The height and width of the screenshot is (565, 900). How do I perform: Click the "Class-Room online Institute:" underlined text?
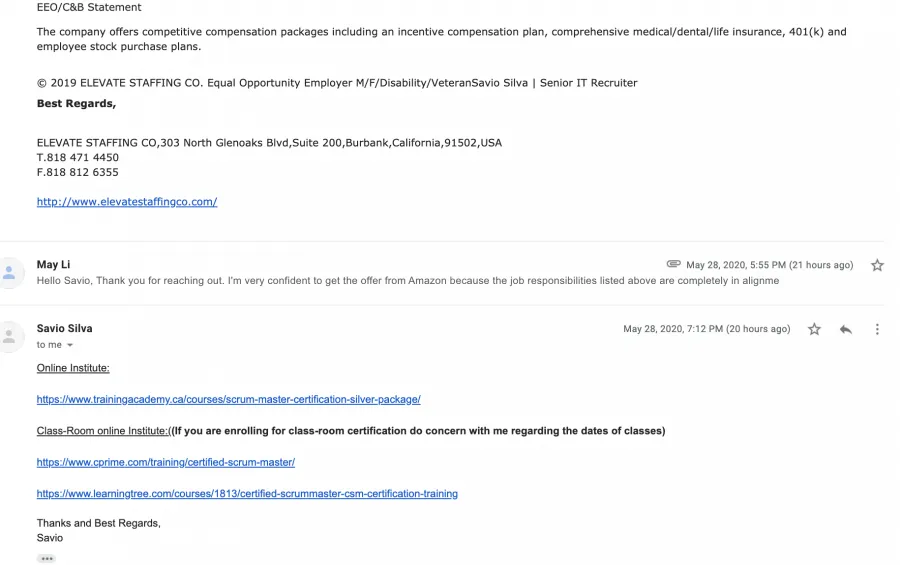(103, 431)
